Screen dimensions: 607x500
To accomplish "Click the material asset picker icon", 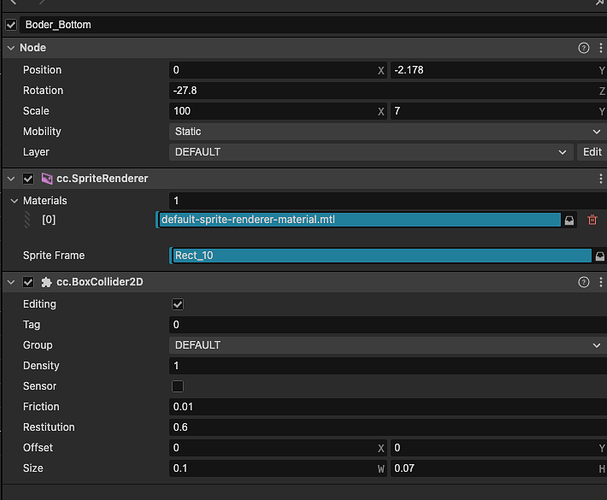I will [x=570, y=220].
